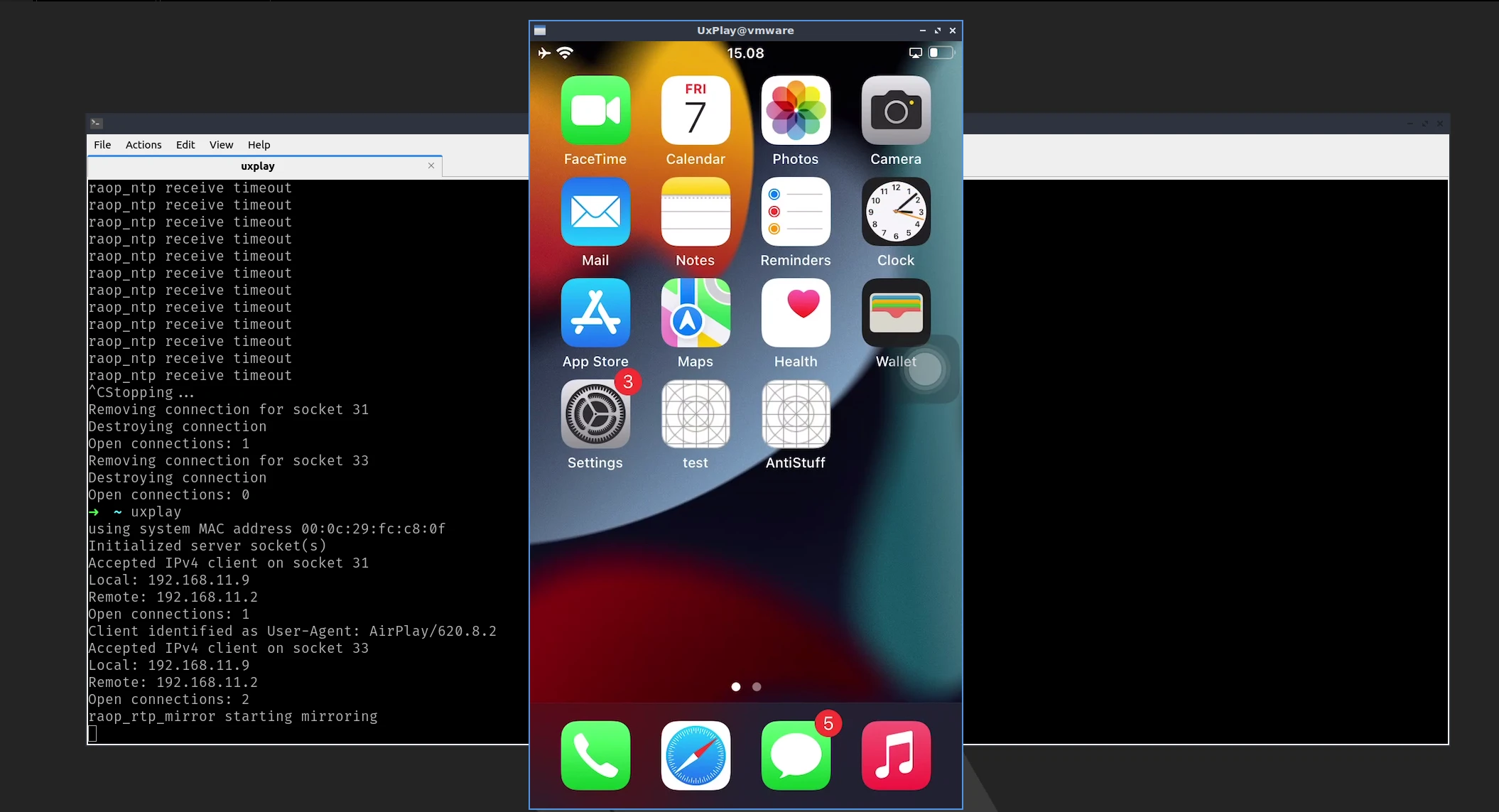Open the Maps app
This screenshot has height=812, width=1499.
pyautogui.click(x=696, y=313)
